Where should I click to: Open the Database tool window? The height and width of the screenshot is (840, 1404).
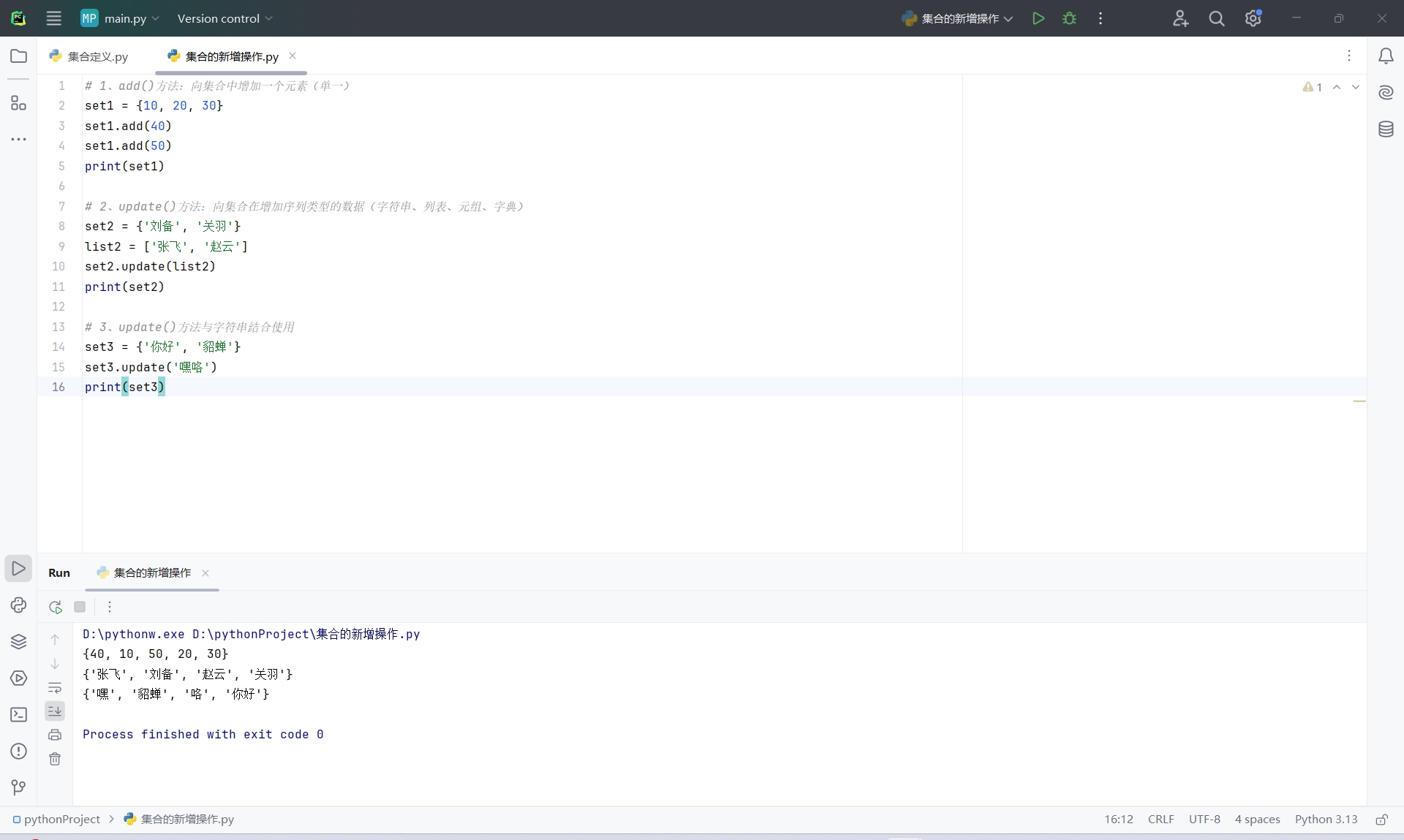[1385, 129]
